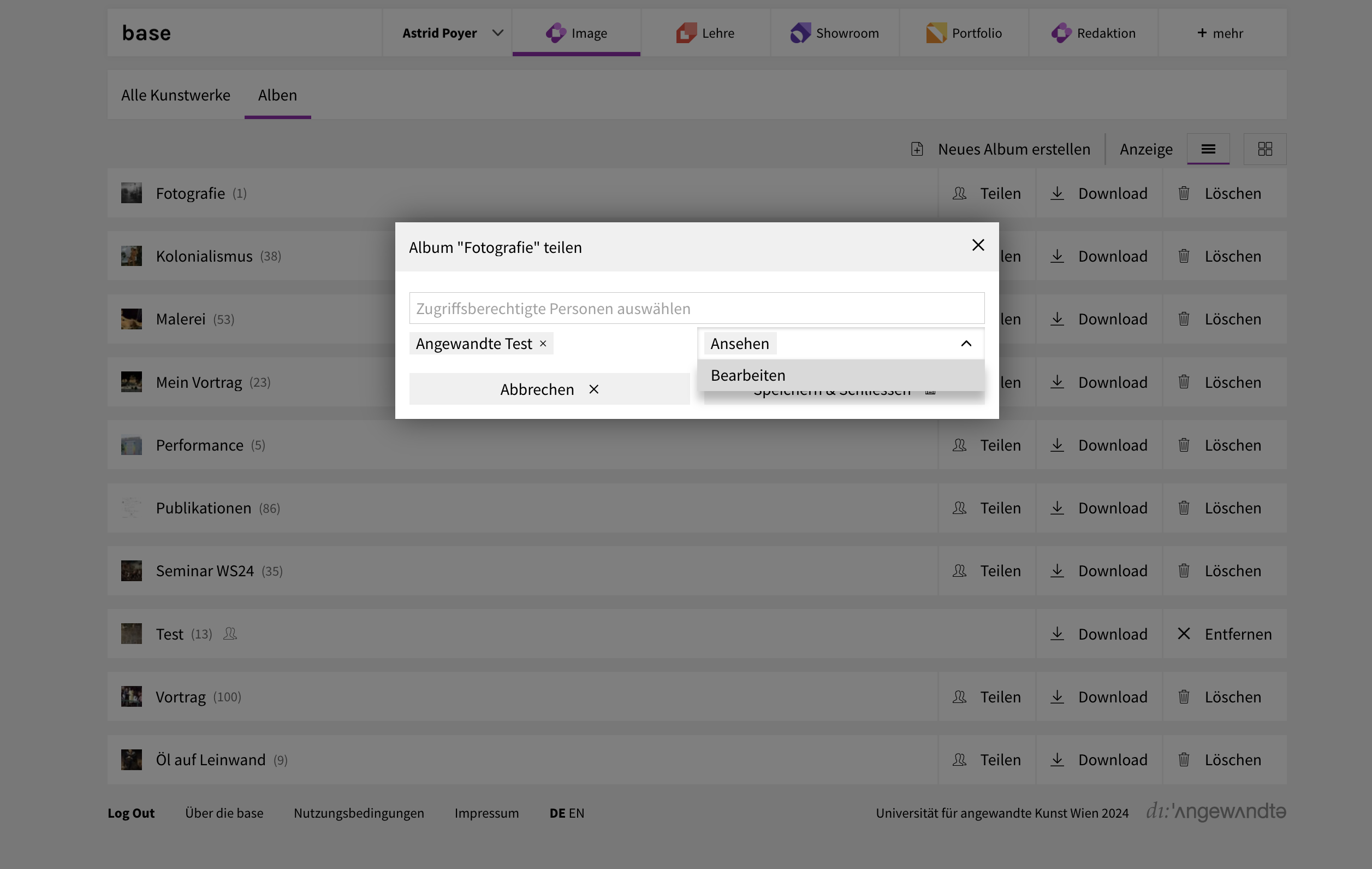Open Über die base page

pyautogui.click(x=224, y=813)
